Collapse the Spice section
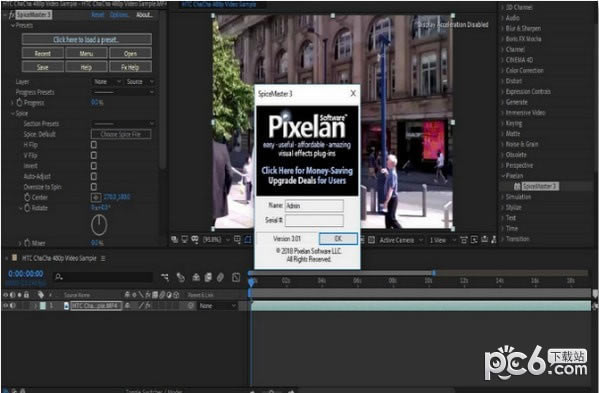The image size is (599, 393). coord(13,113)
